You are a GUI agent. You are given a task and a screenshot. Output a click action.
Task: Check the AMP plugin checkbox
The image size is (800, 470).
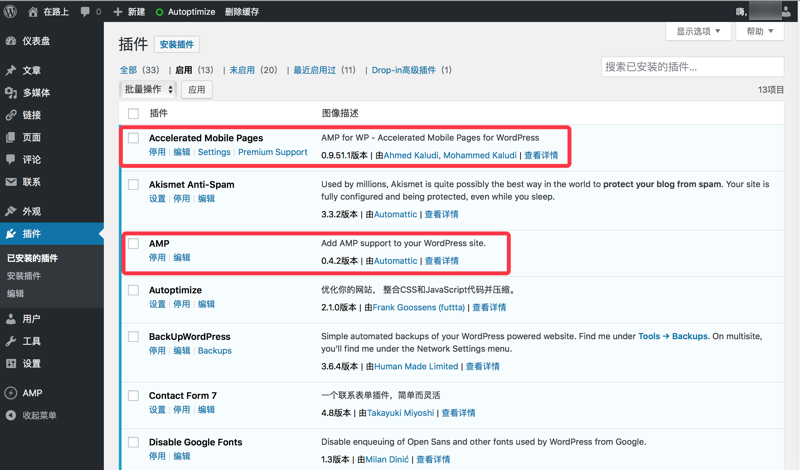[133, 243]
